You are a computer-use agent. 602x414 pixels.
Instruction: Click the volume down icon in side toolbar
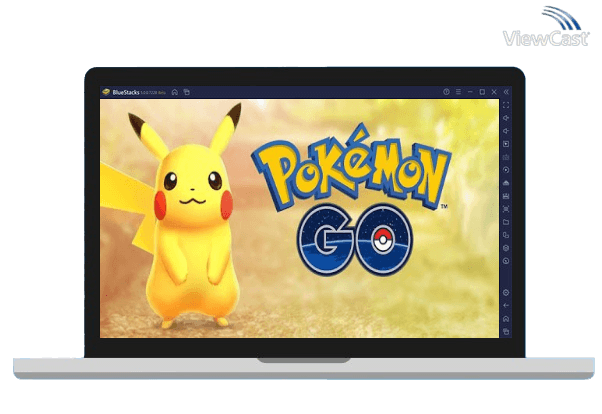tap(506, 131)
